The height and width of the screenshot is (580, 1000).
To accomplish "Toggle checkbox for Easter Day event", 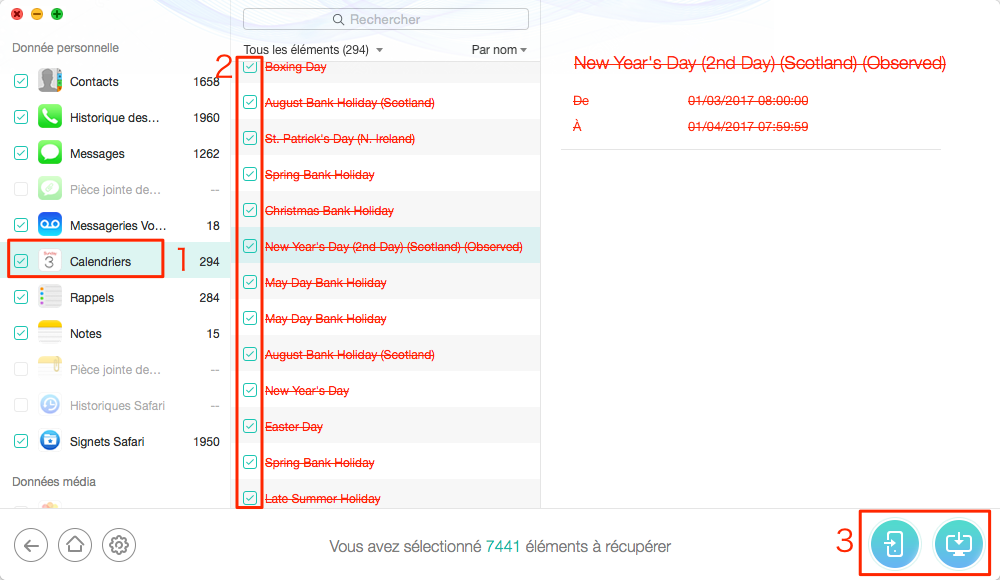I will click(250, 426).
